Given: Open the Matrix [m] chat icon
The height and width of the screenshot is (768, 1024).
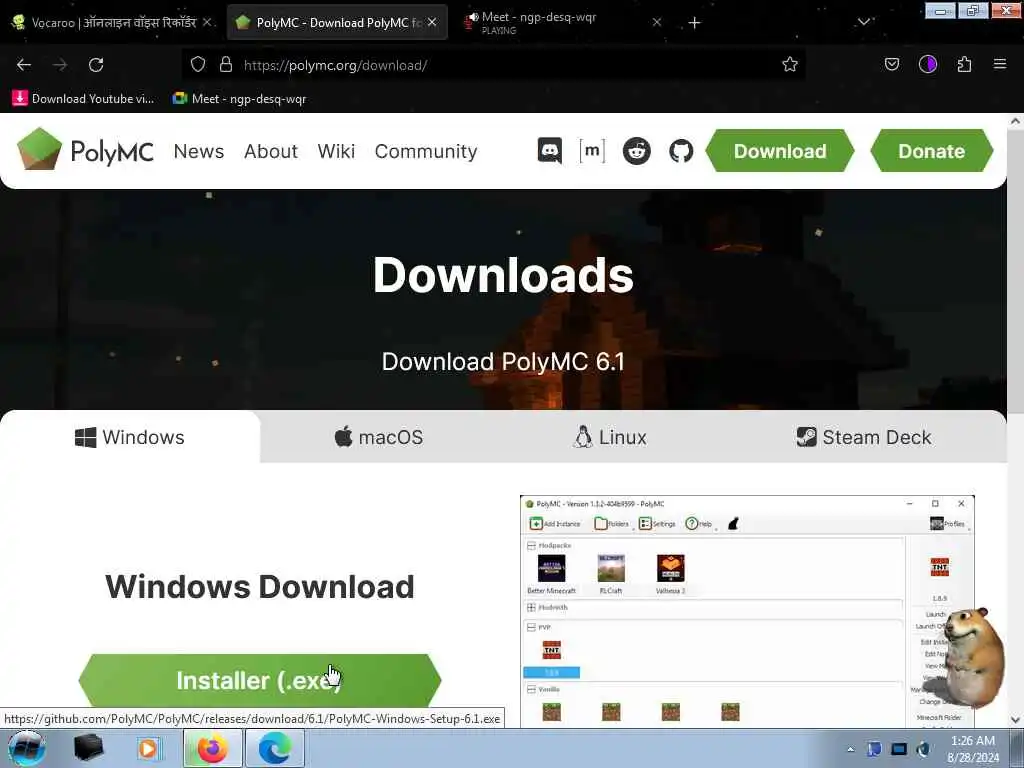Looking at the screenshot, I should coord(592,151).
